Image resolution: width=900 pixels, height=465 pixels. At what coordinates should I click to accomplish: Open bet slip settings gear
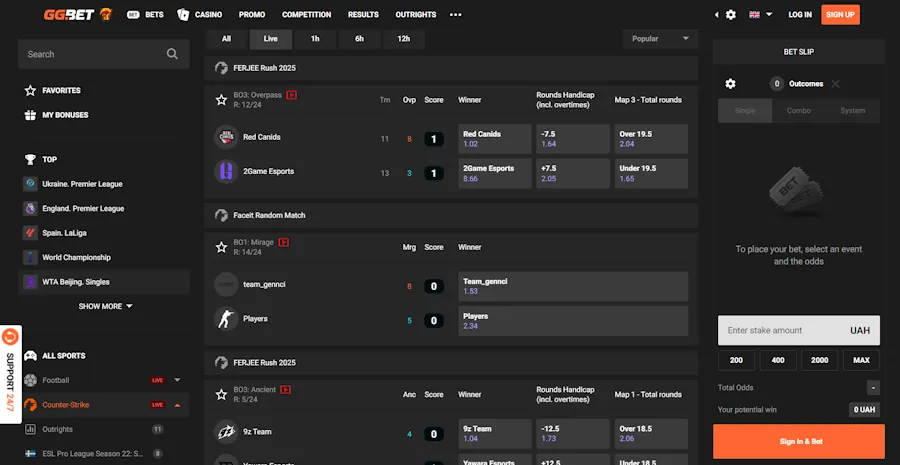730,84
